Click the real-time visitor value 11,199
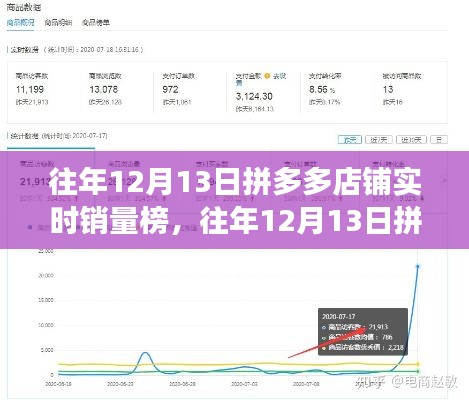Viewport: 469px width, 400px height. click(30, 89)
